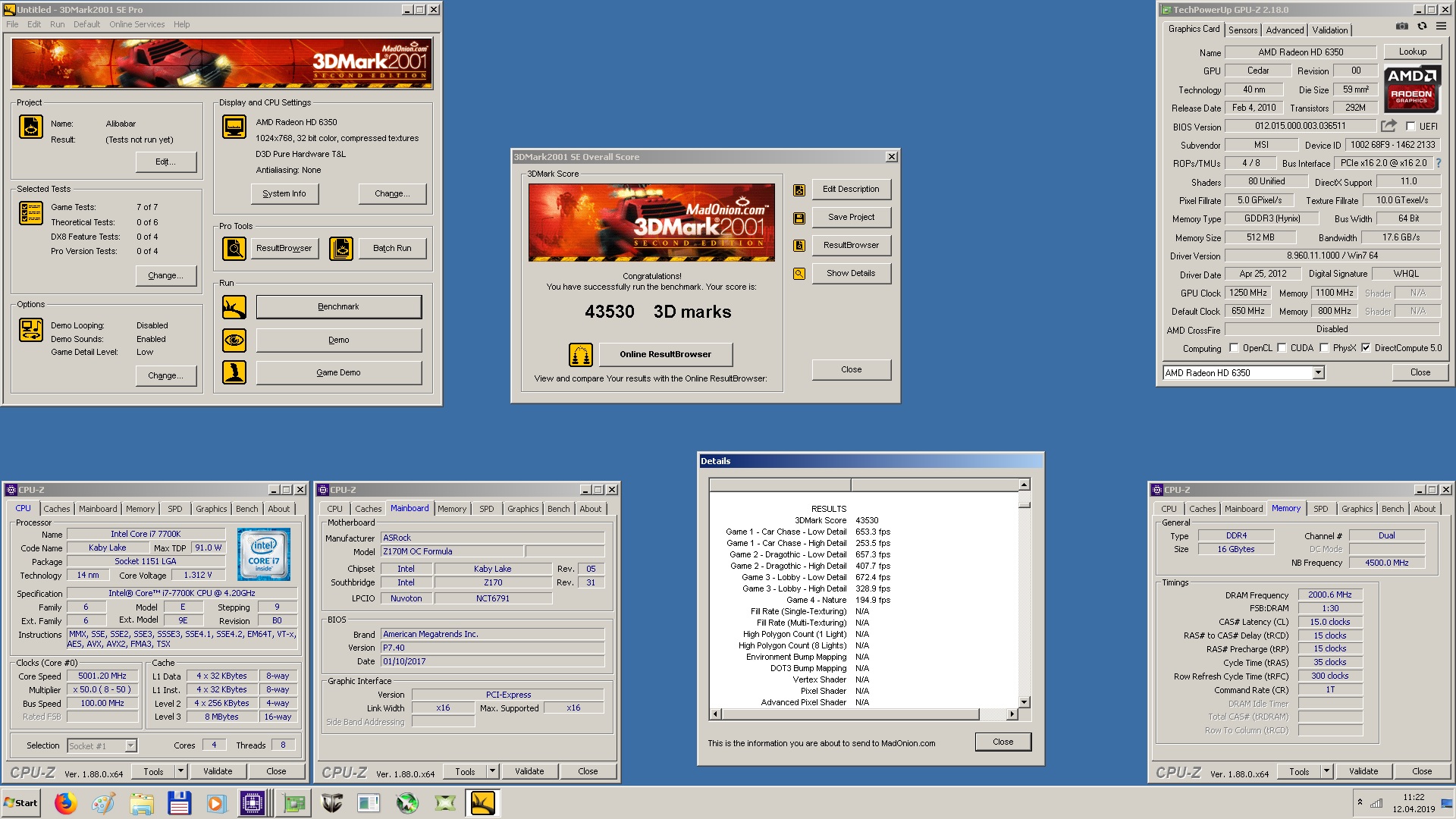Click the Options settings icon in 3DMark

coord(31,330)
